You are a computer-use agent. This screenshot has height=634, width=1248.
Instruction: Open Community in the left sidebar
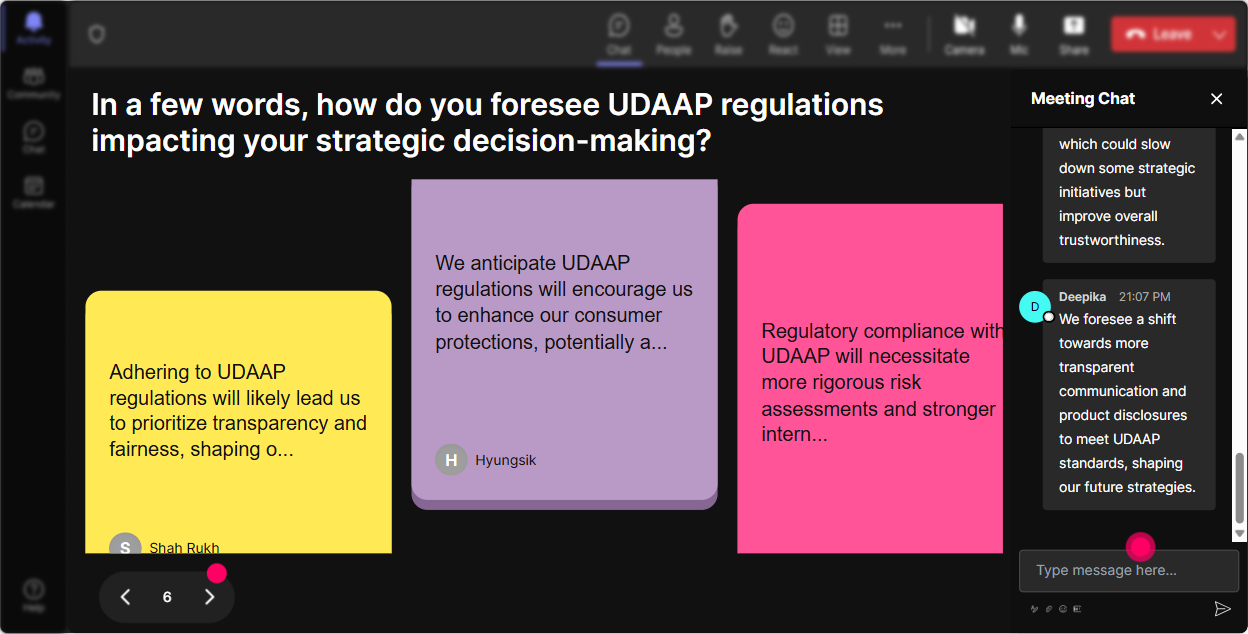(34, 83)
